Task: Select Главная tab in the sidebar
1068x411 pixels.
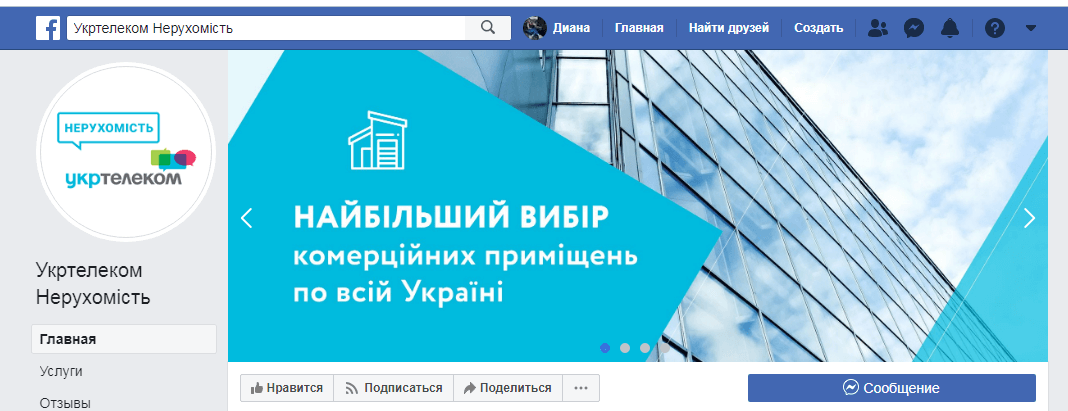Action: click(124, 339)
